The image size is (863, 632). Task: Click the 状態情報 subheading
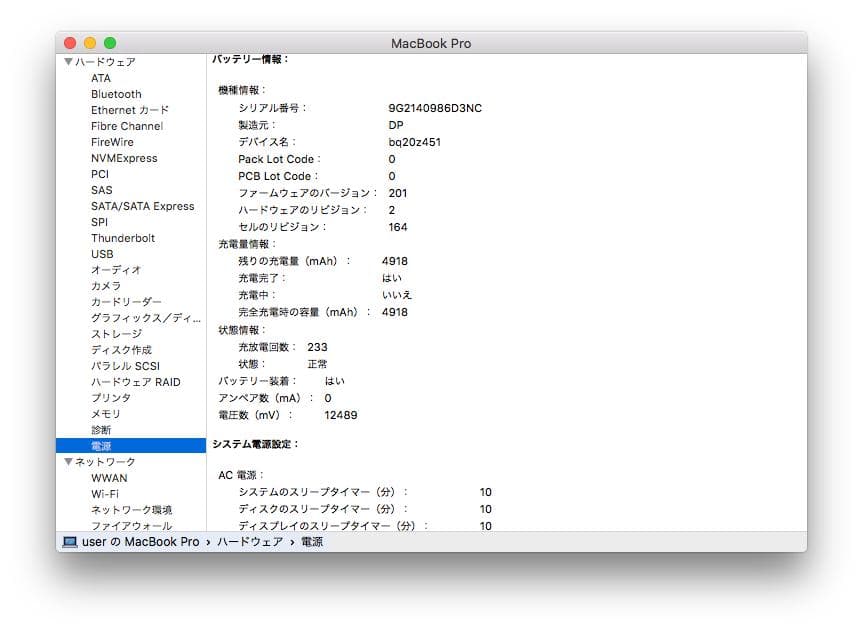pos(242,330)
